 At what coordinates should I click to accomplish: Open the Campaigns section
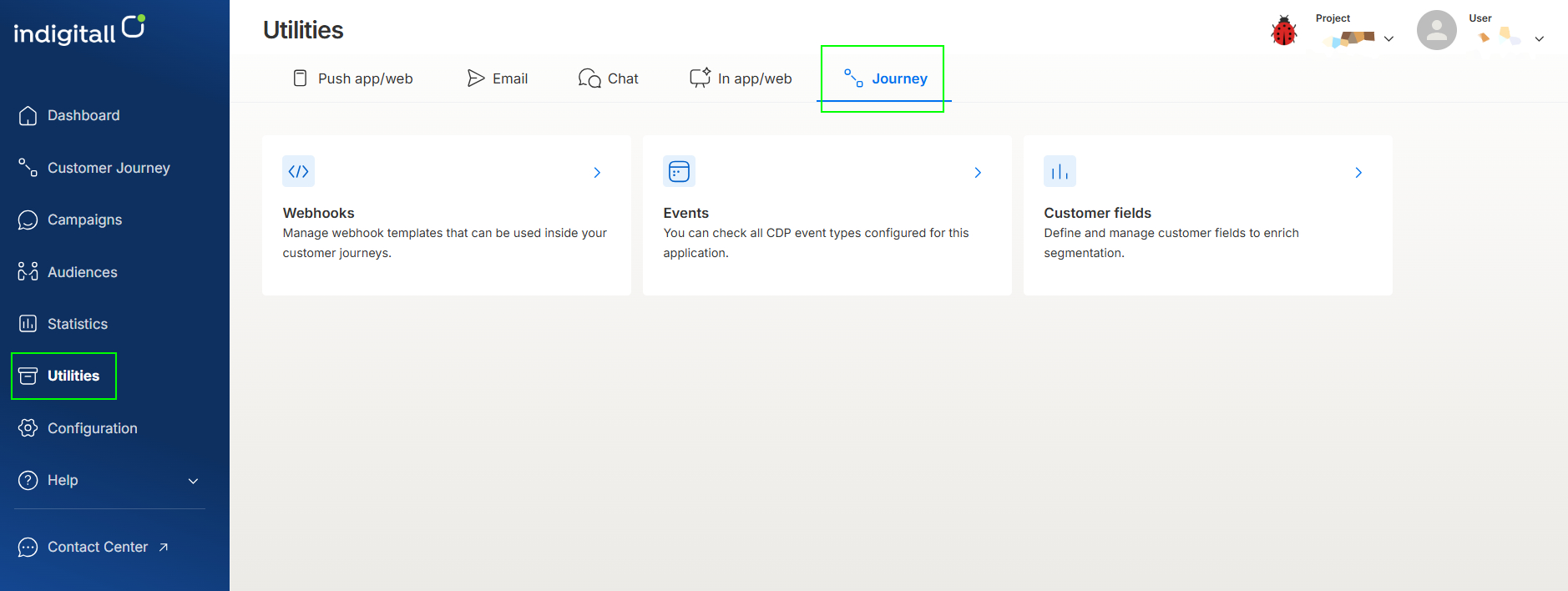pyautogui.click(x=84, y=220)
